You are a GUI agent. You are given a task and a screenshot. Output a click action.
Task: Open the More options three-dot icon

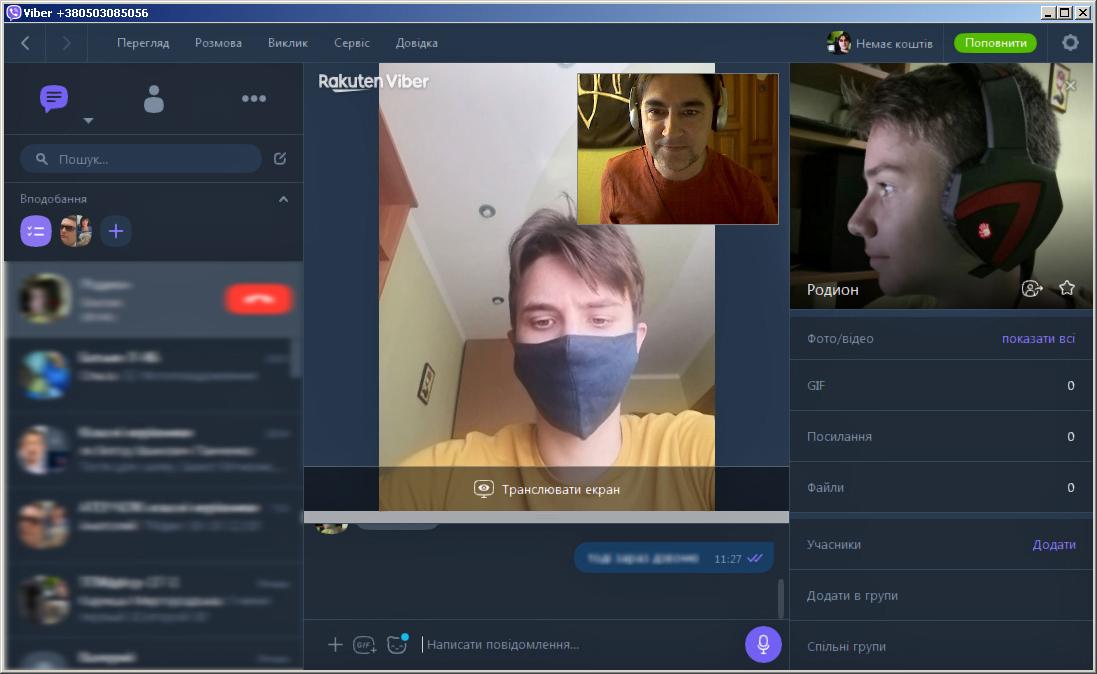click(253, 98)
